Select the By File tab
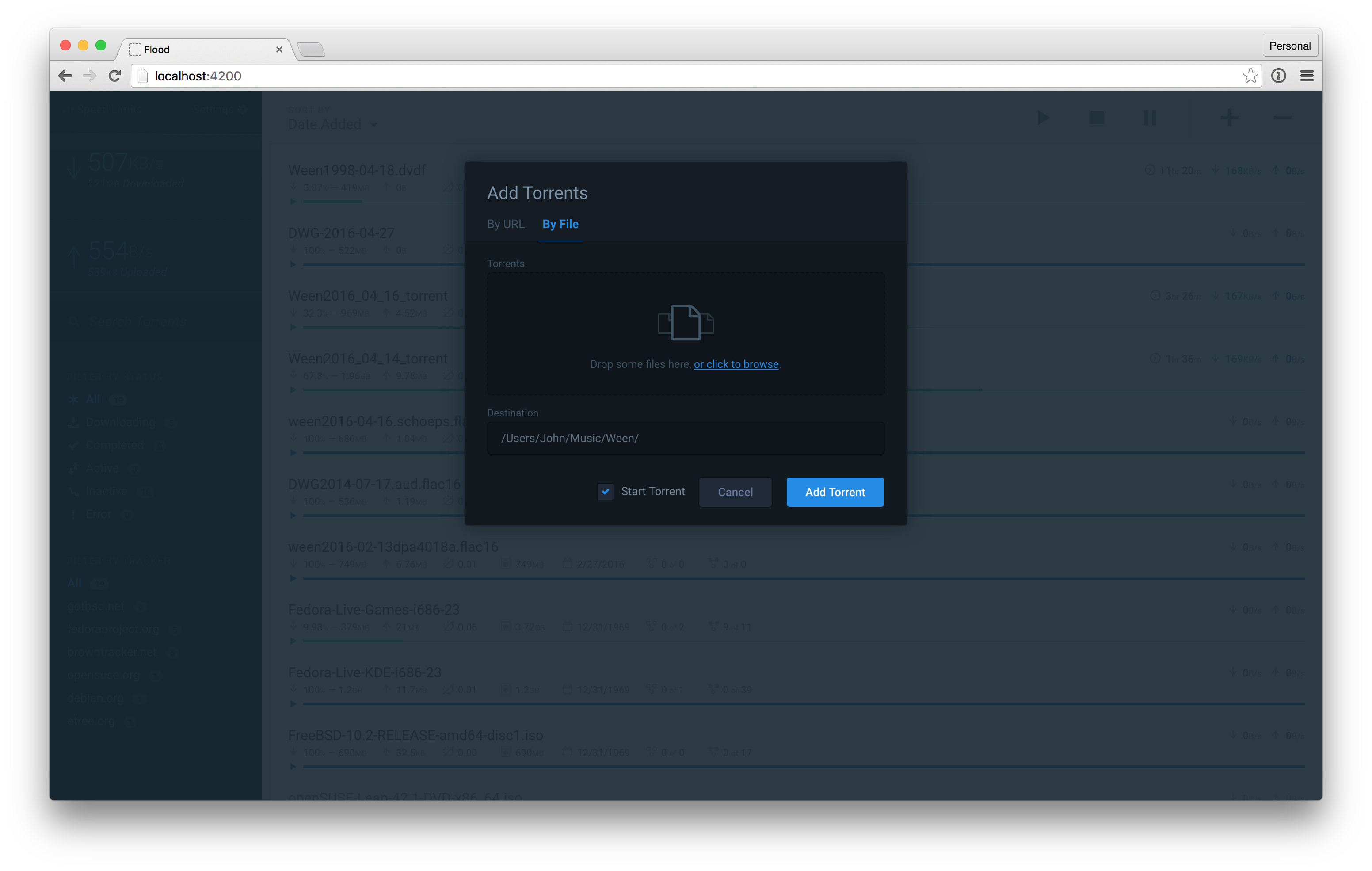Image resolution: width=1372 pixels, height=871 pixels. point(560,224)
